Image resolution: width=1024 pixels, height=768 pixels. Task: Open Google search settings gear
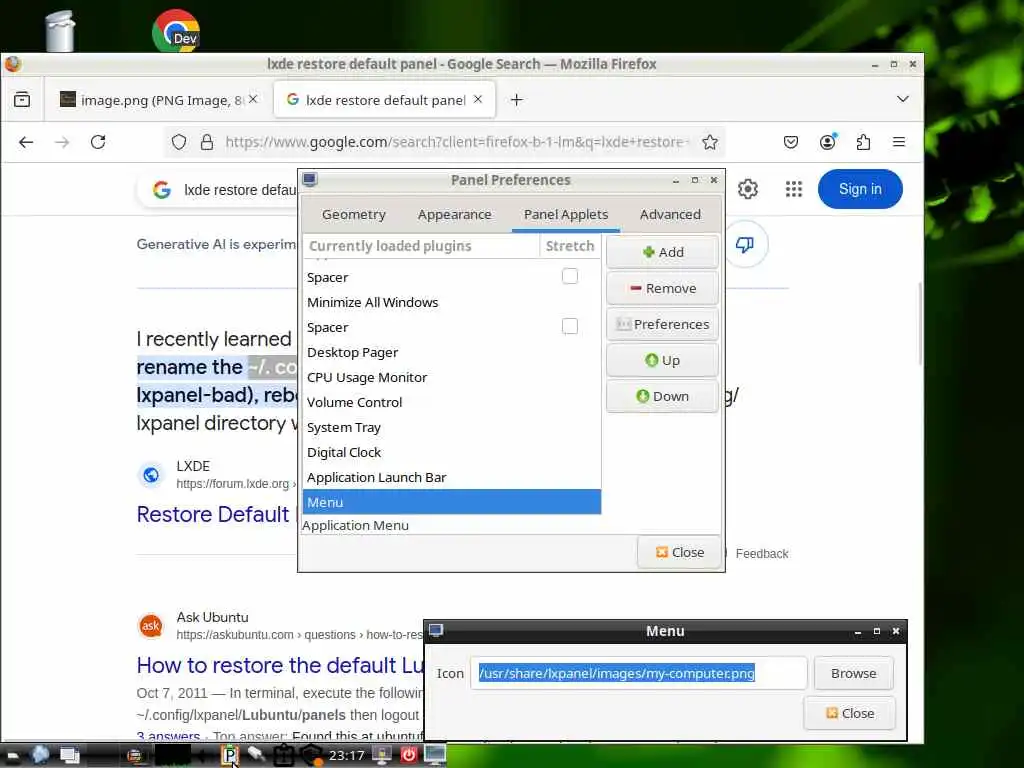tap(748, 189)
